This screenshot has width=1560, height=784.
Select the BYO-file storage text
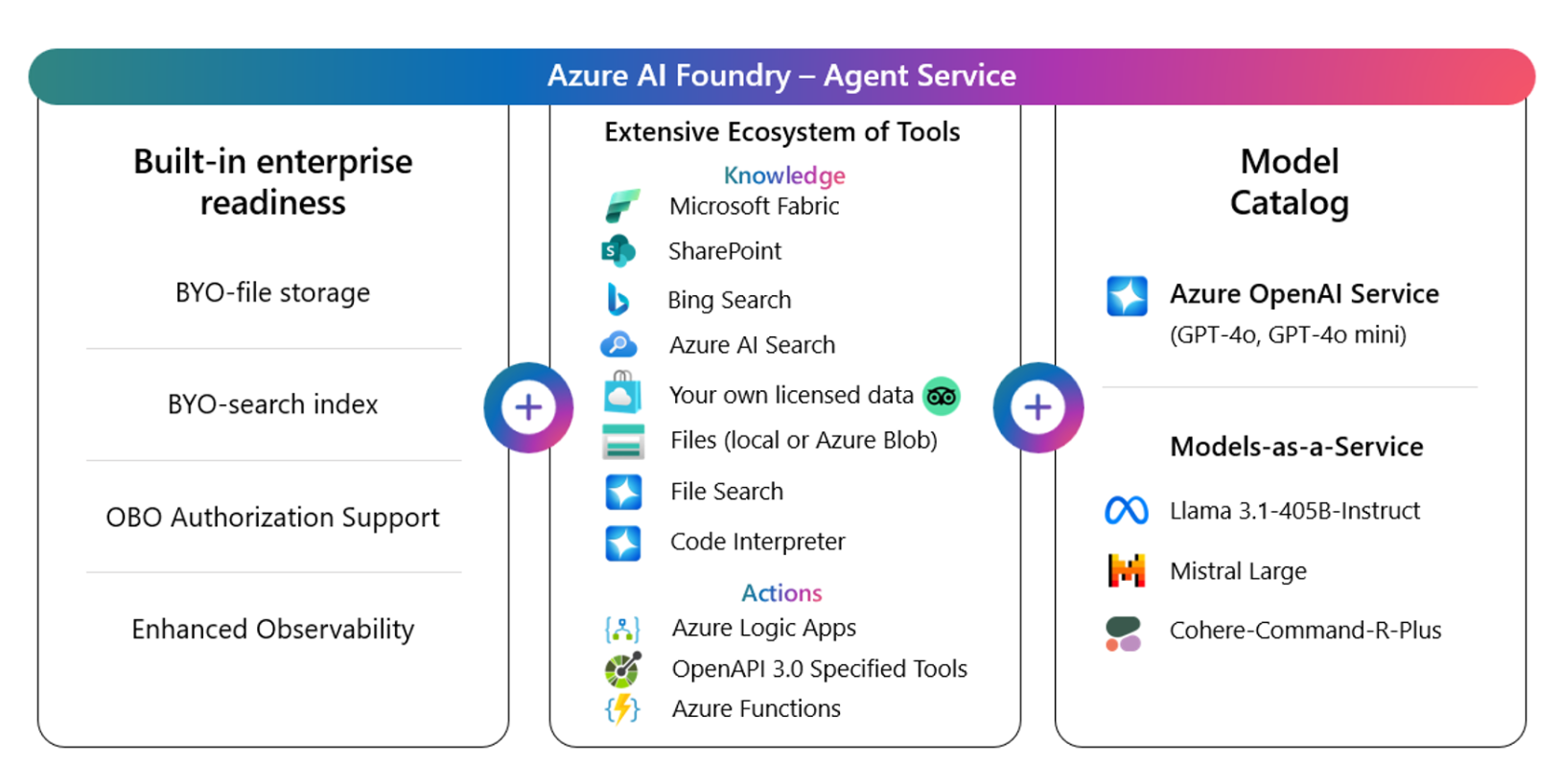click(x=272, y=292)
